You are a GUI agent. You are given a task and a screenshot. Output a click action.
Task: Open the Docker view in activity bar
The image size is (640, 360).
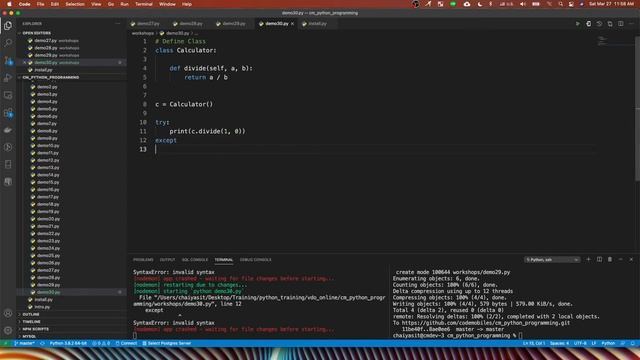click(x=8, y=130)
